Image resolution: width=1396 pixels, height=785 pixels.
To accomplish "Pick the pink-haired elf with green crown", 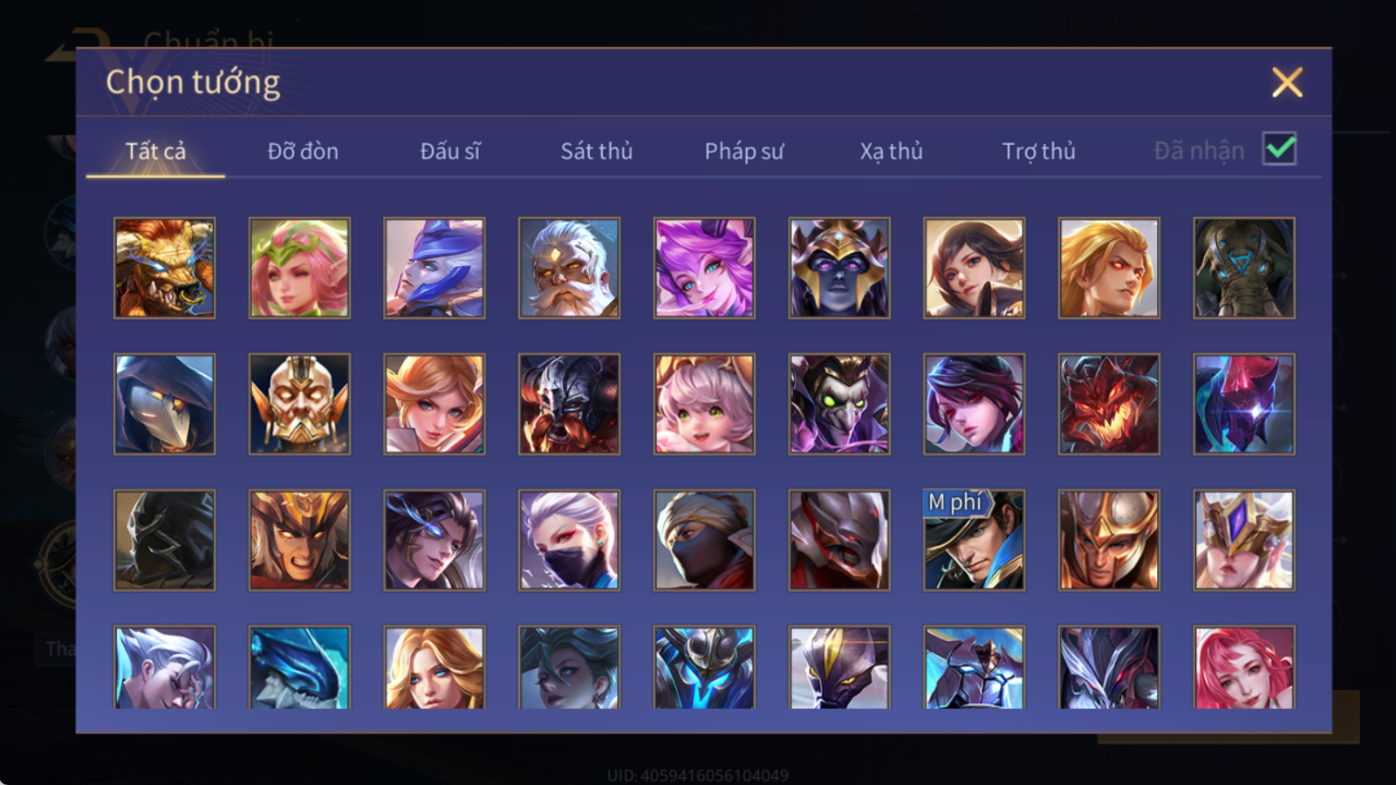I will pyautogui.click(x=299, y=268).
